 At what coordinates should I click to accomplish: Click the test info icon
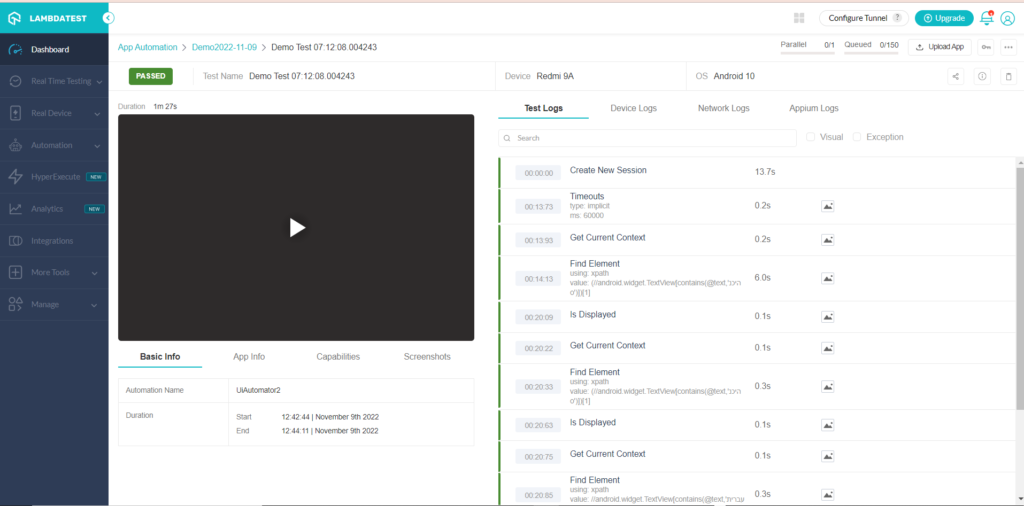coord(982,76)
